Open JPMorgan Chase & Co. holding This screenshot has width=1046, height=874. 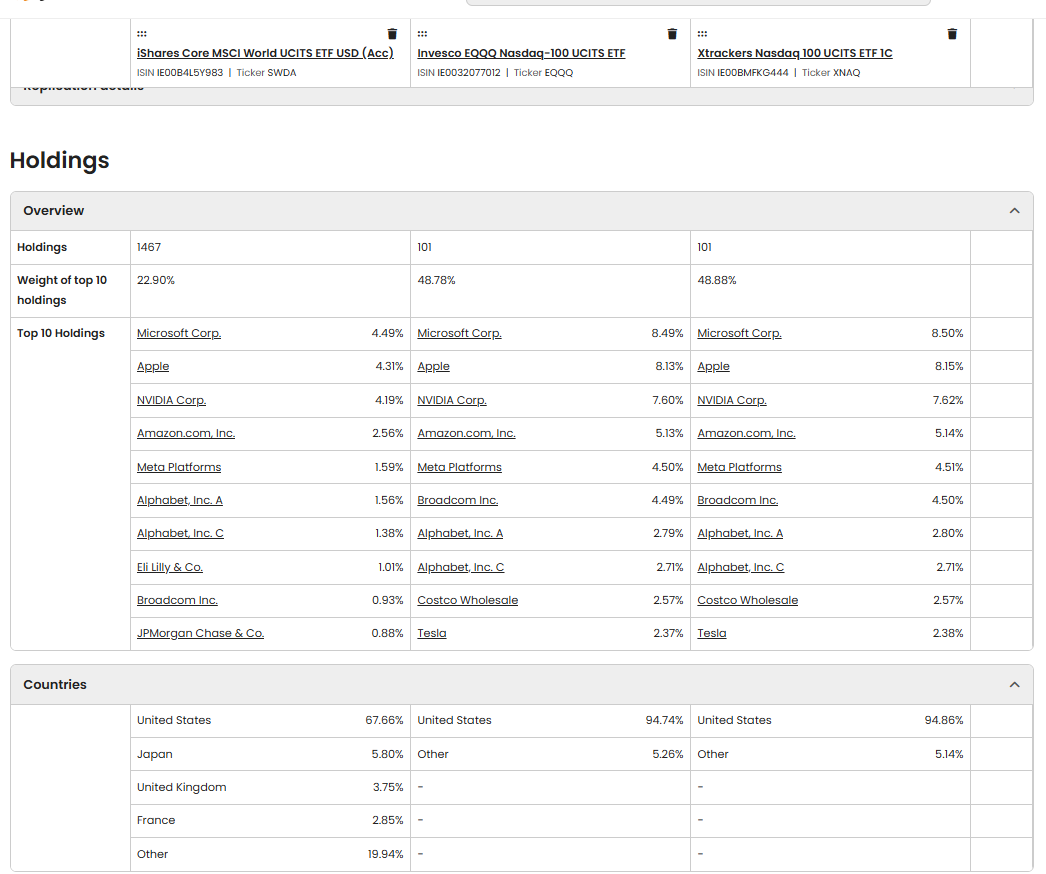coord(200,634)
